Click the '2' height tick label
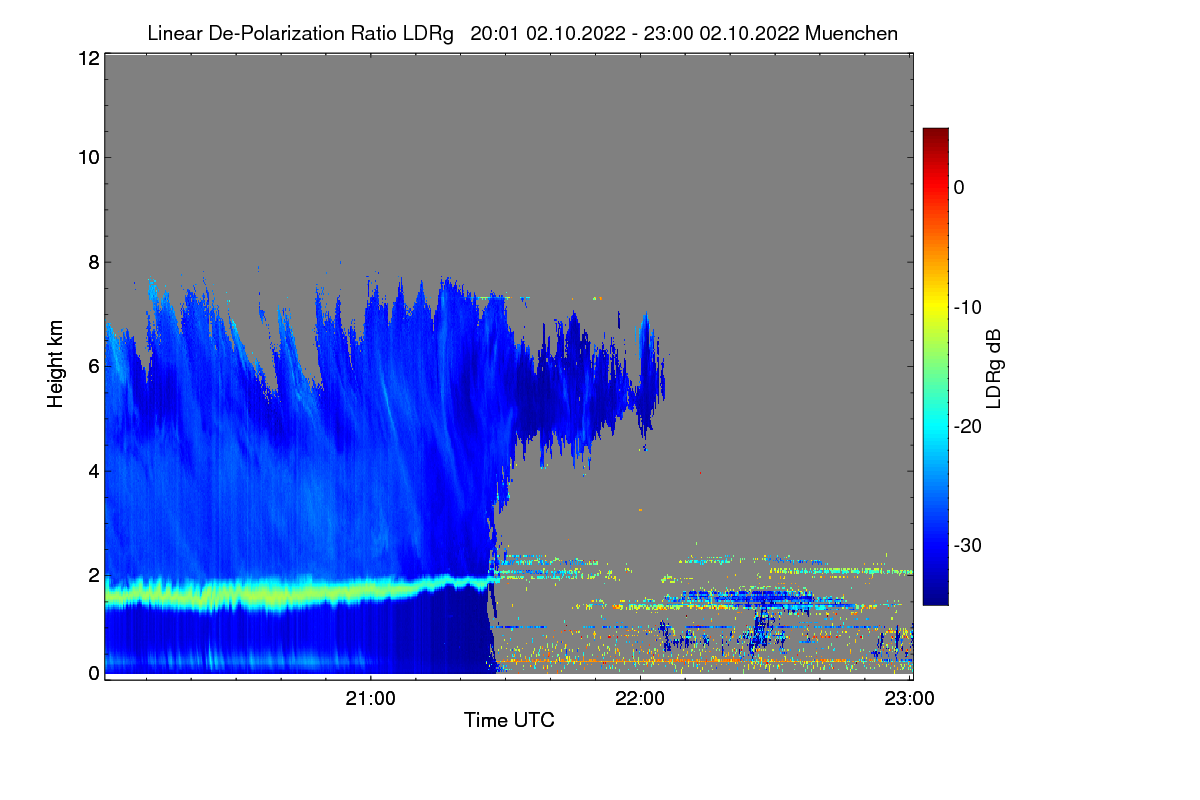Screen dimensions: 1200x800 pos(92,575)
